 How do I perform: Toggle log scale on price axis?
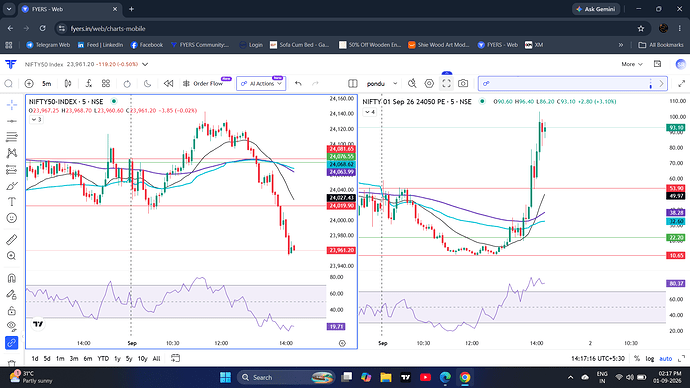point(650,359)
